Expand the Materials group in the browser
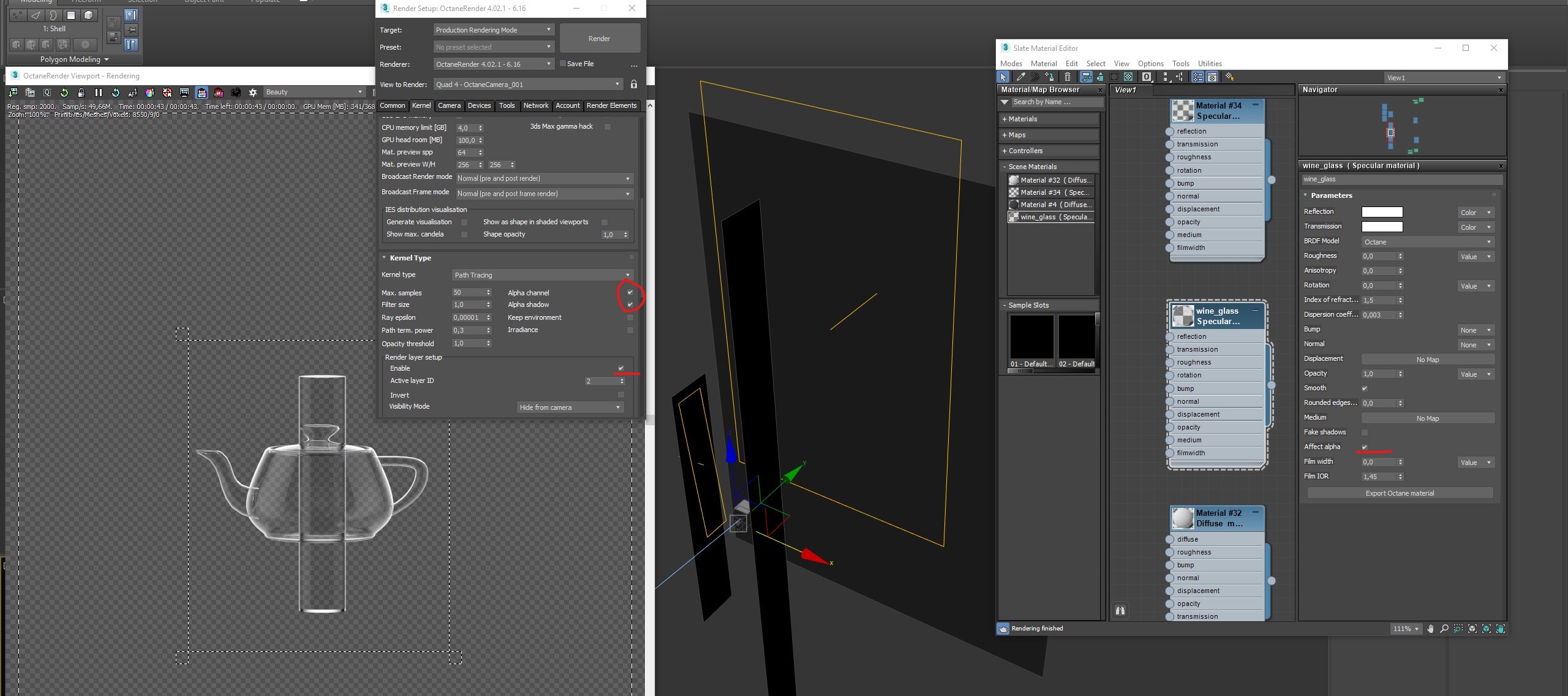1568x696 pixels. pyautogui.click(x=1022, y=119)
